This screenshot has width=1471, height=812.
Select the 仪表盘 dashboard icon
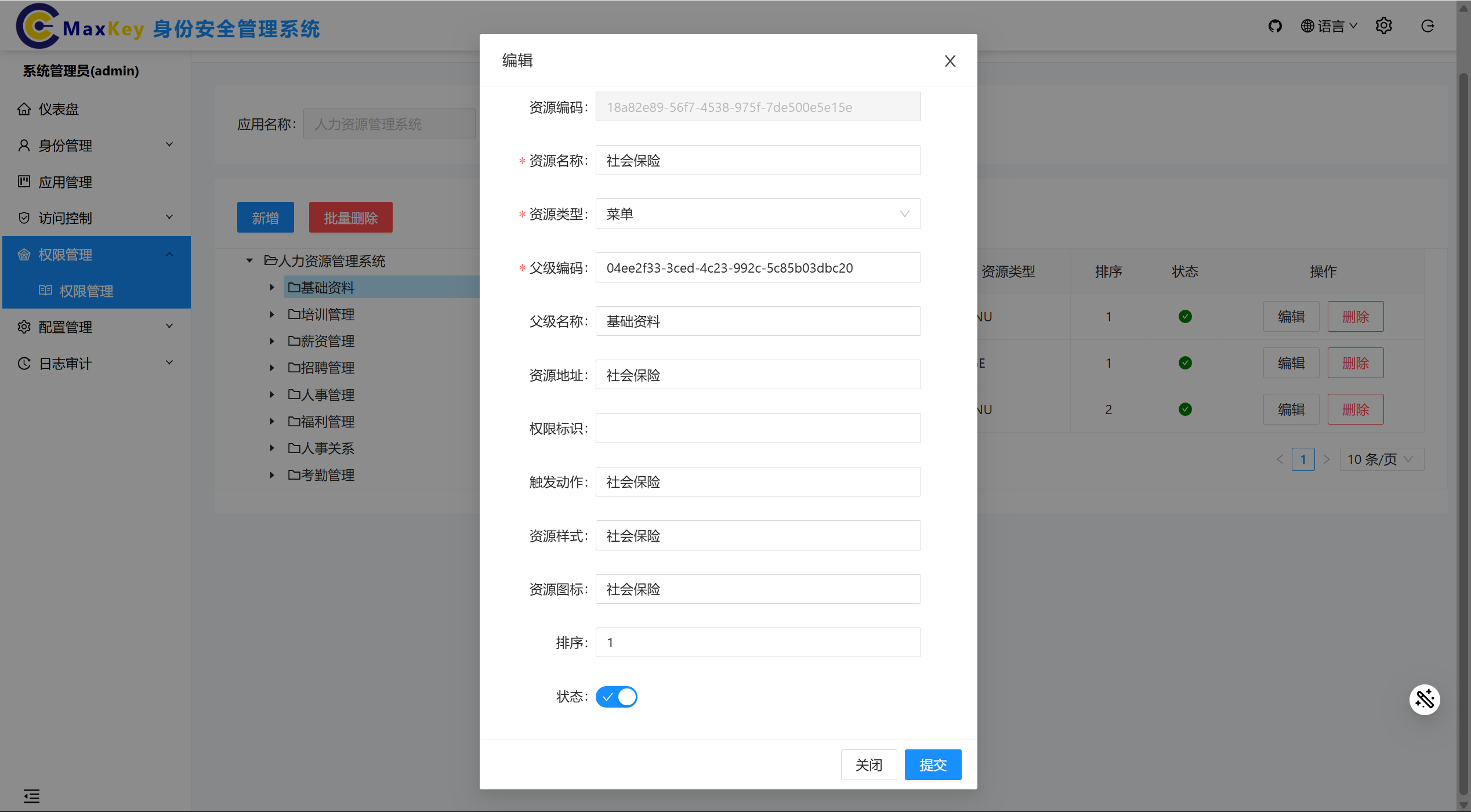[24, 109]
